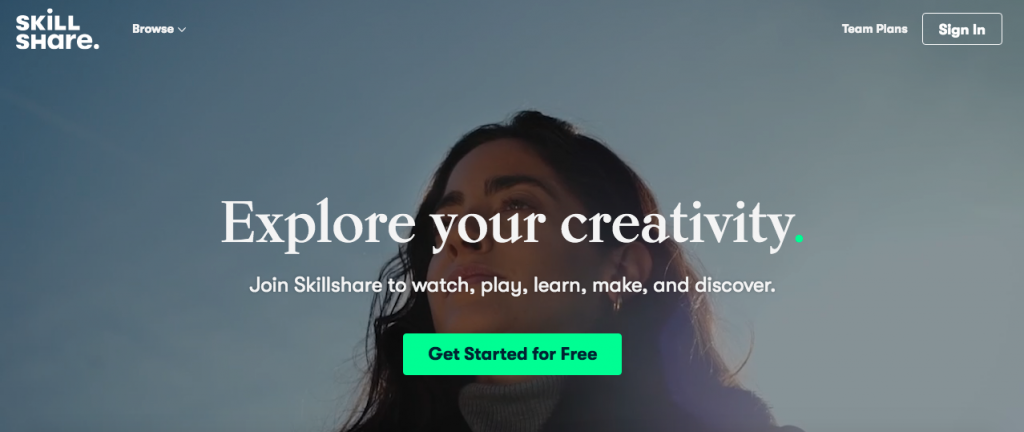This screenshot has width=1024, height=432.
Task: Click the woman's gold earring
Action: [x=616, y=303]
